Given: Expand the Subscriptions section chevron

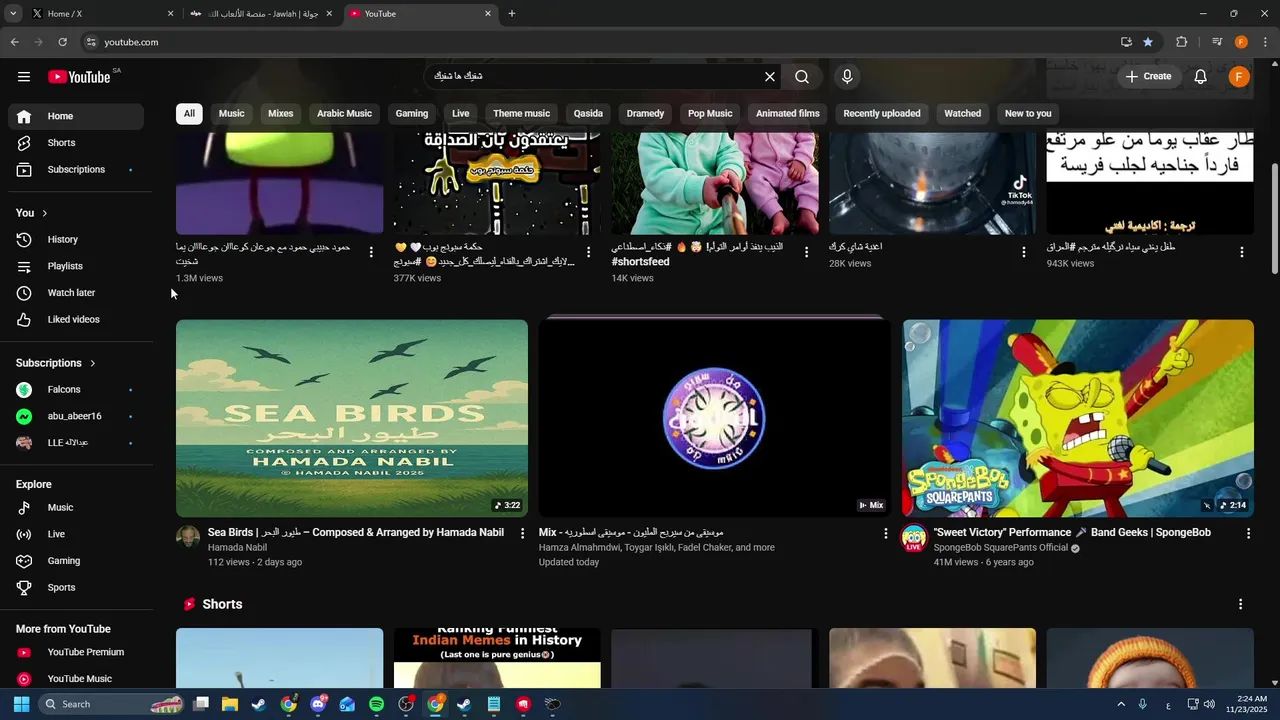Looking at the screenshot, I should (x=93, y=363).
